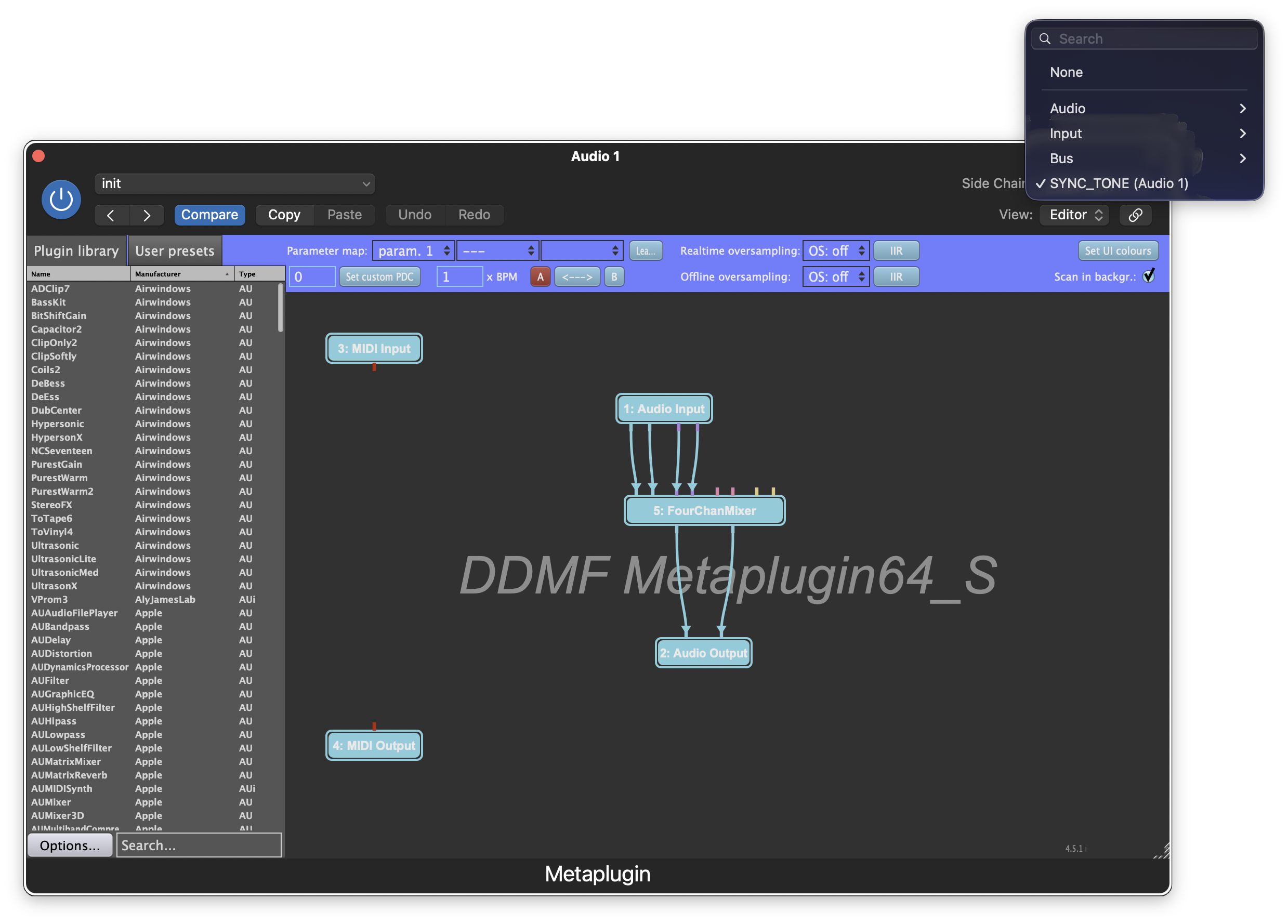Go to next preset arrow
Screen dimensions: 1288x924
tap(147, 215)
